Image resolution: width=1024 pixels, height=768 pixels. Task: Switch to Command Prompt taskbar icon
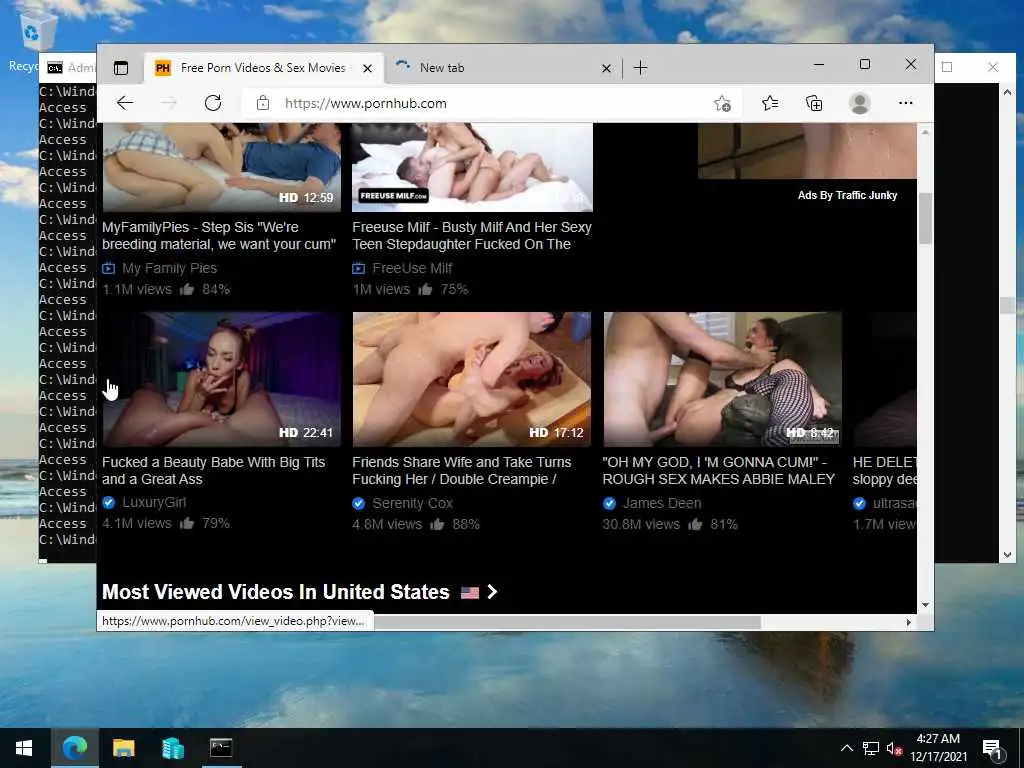click(x=221, y=748)
